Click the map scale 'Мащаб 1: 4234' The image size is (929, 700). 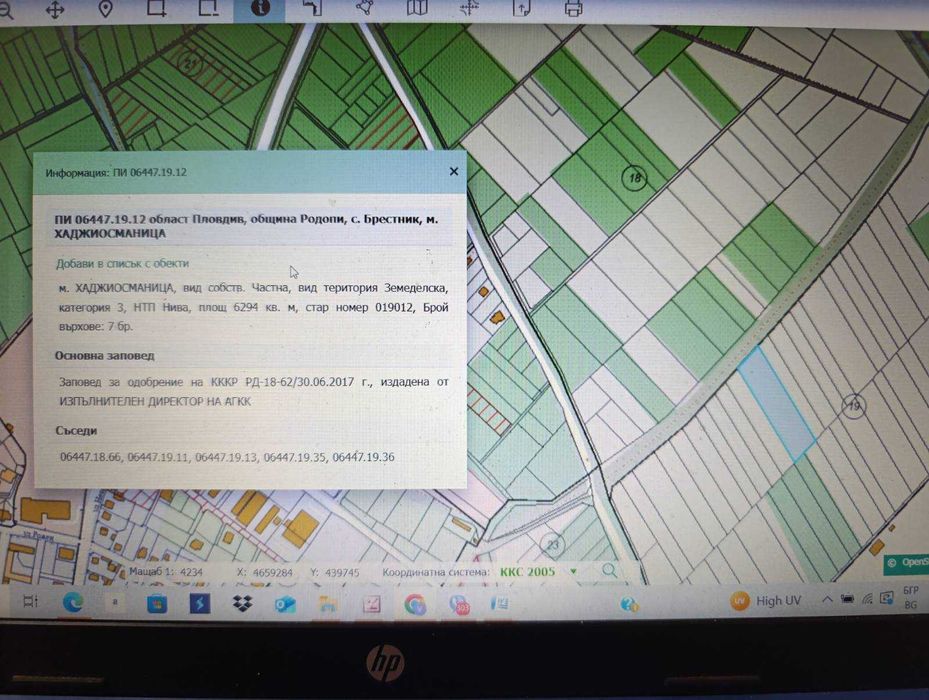165,572
